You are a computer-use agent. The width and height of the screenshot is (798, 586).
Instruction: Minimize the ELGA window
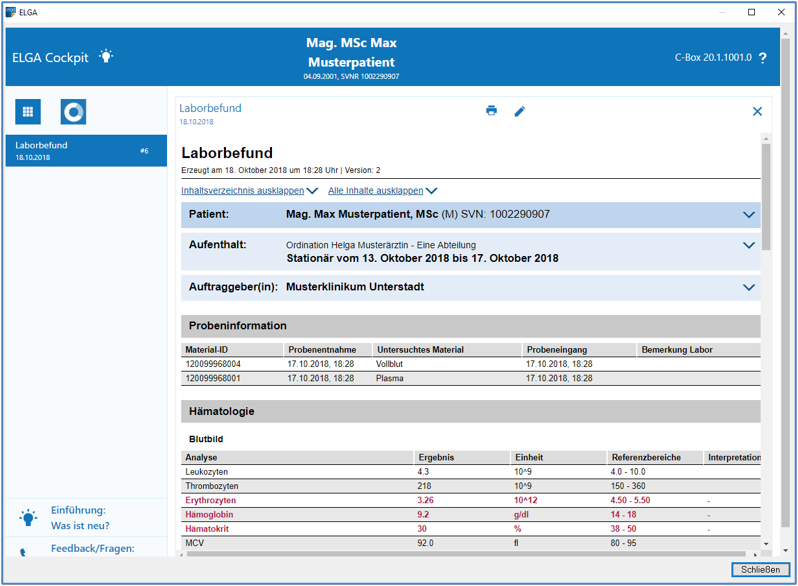point(722,12)
